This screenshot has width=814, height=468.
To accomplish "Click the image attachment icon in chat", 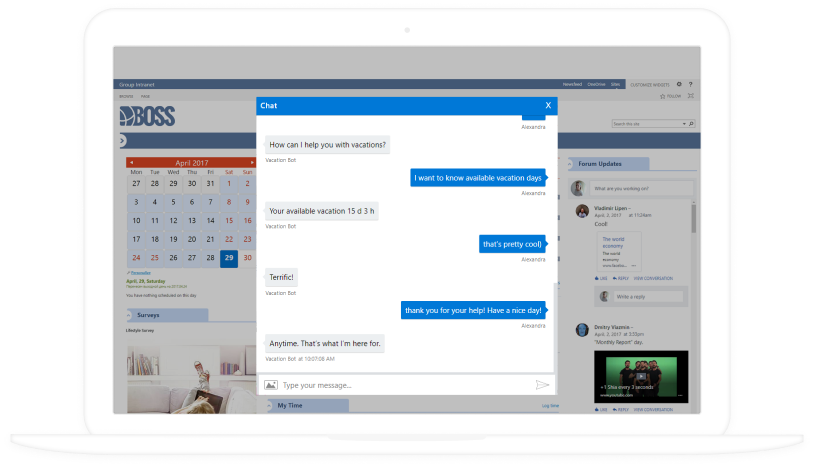I will click(270, 385).
